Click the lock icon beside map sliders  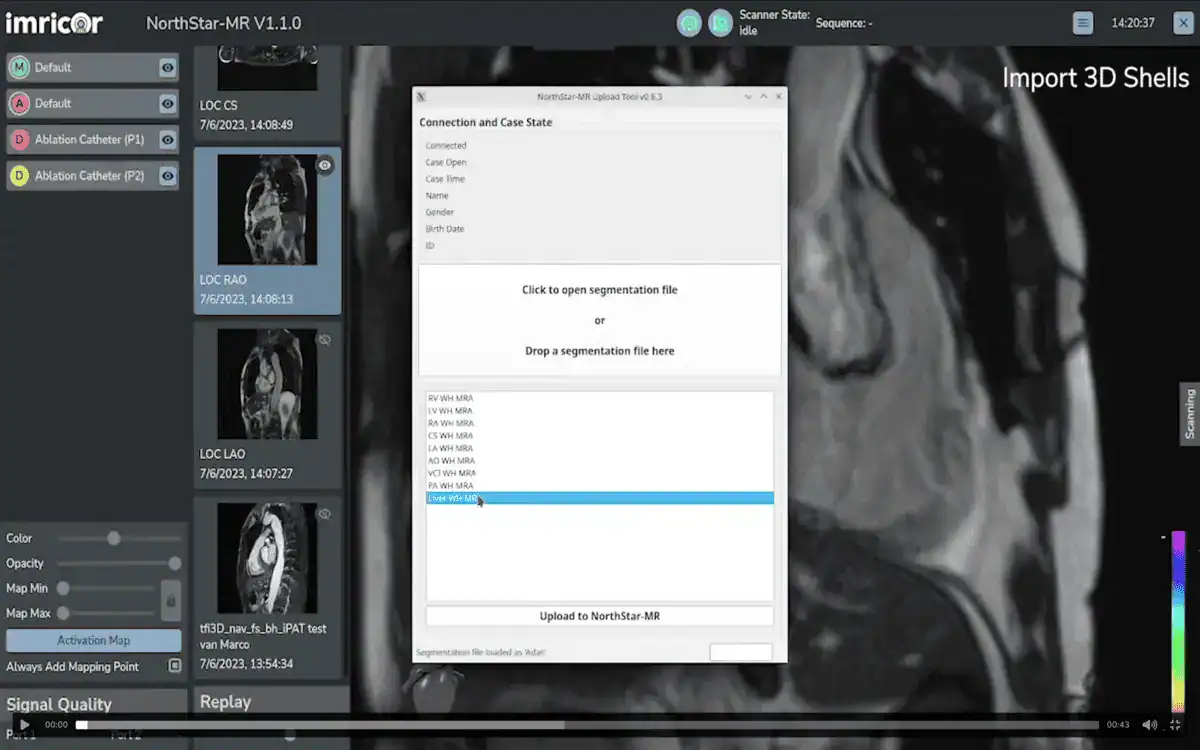(171, 601)
